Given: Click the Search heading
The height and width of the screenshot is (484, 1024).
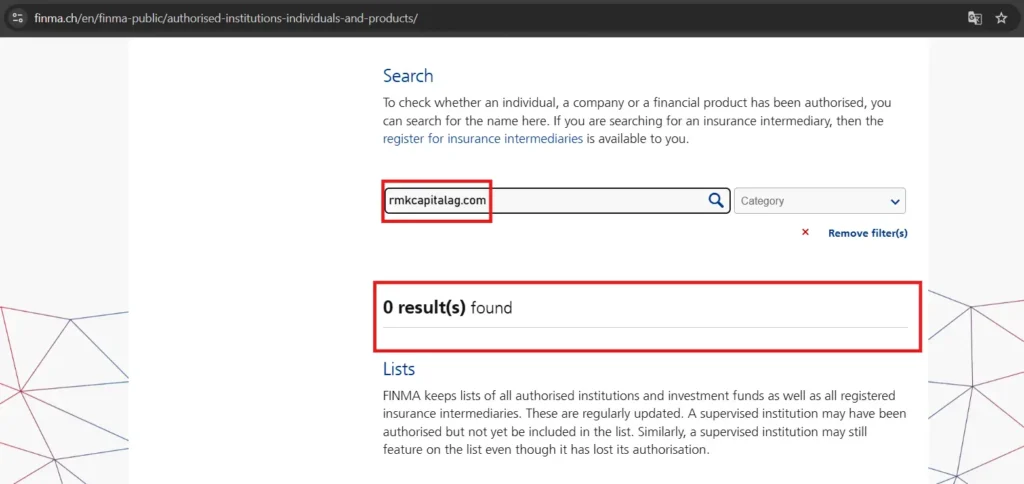Looking at the screenshot, I should point(408,76).
